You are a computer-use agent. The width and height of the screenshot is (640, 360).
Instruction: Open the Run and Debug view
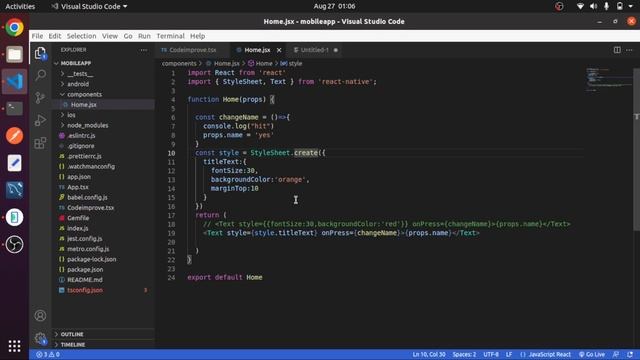[x=40, y=120]
